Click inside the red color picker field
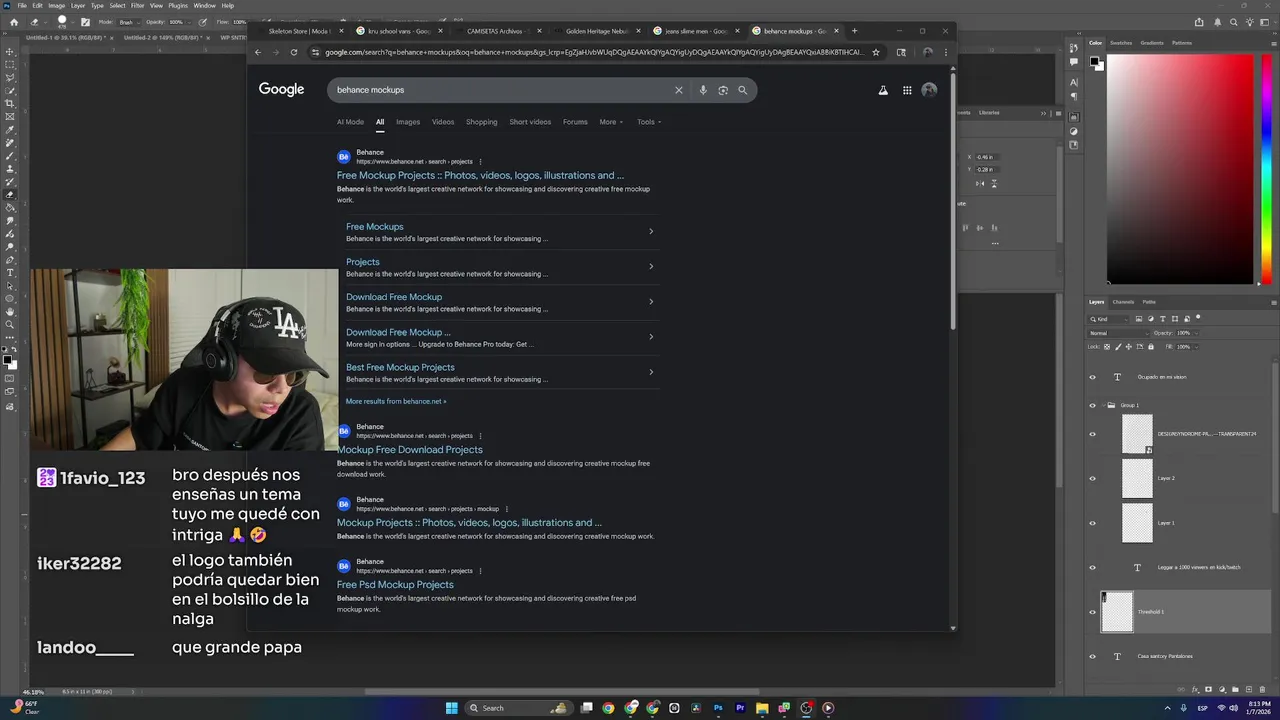1280x720 pixels. [x=1180, y=168]
